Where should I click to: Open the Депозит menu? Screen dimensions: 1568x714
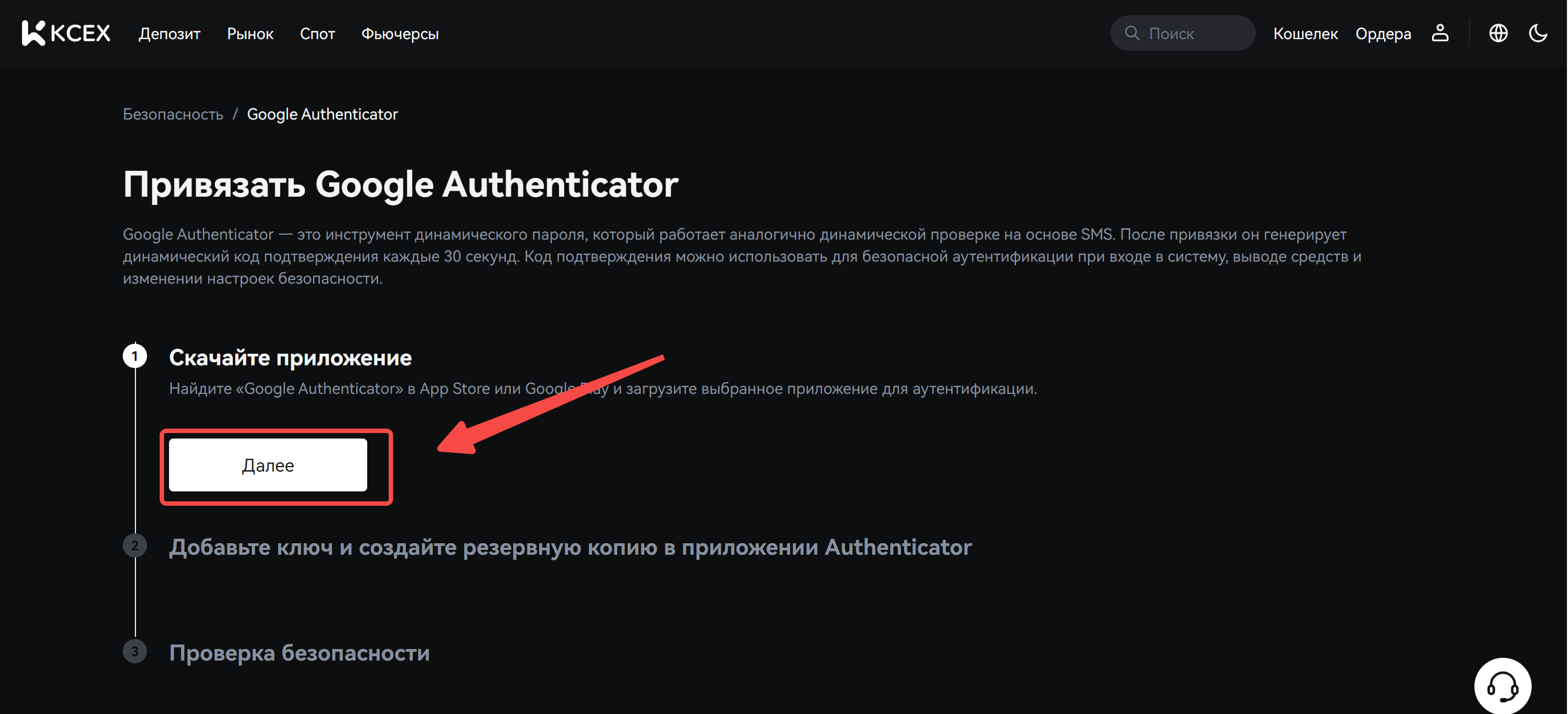169,34
